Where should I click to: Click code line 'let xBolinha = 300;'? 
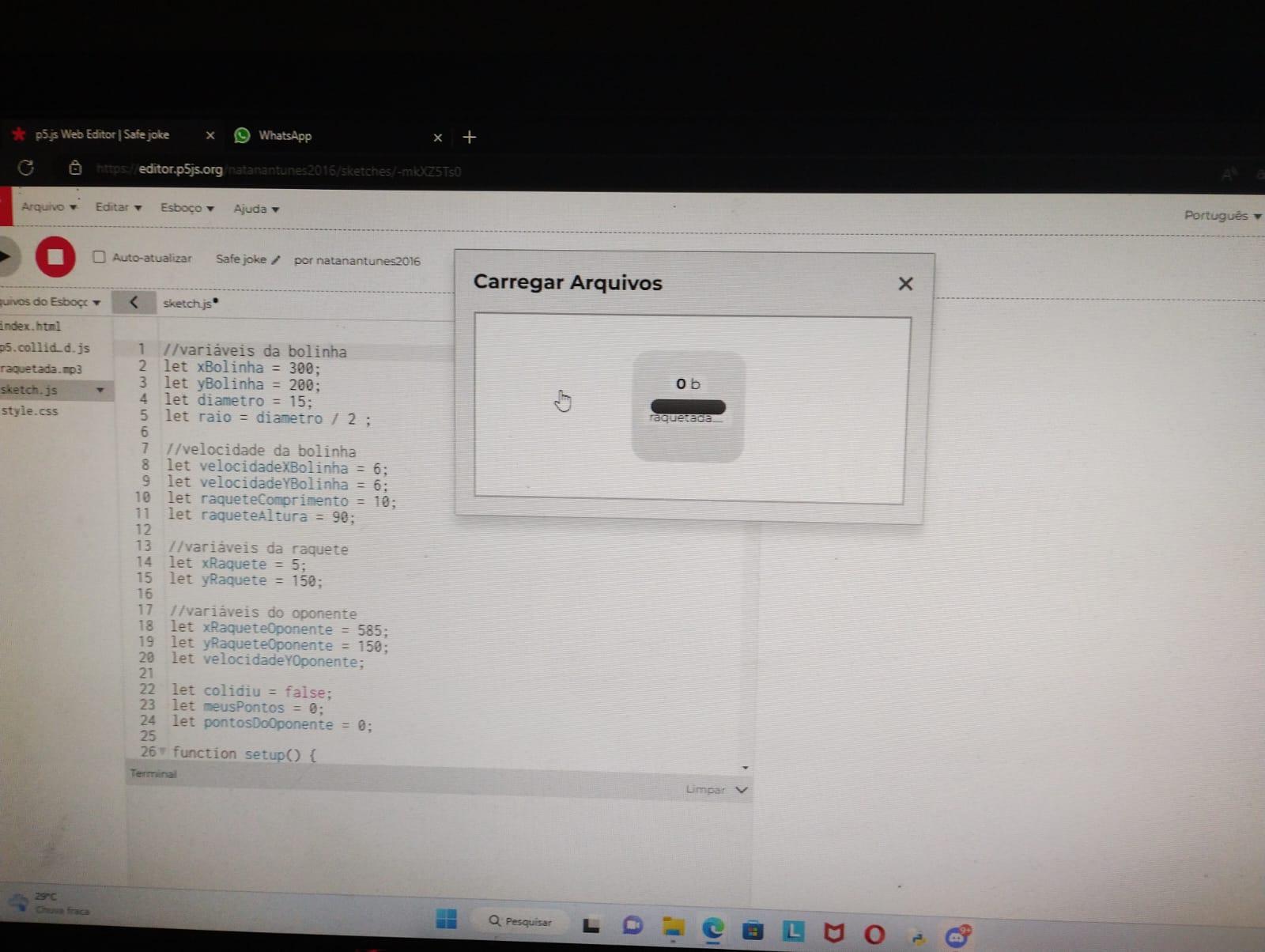click(242, 368)
